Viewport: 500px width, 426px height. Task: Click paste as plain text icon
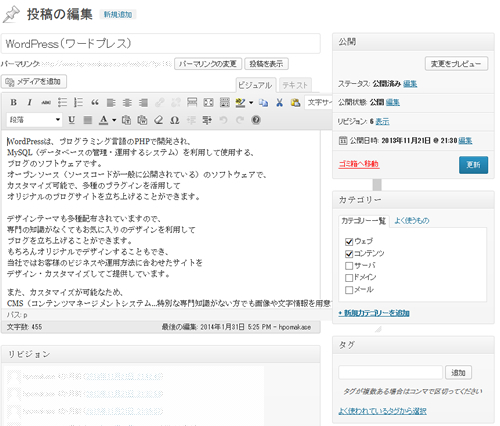[x=126, y=120]
